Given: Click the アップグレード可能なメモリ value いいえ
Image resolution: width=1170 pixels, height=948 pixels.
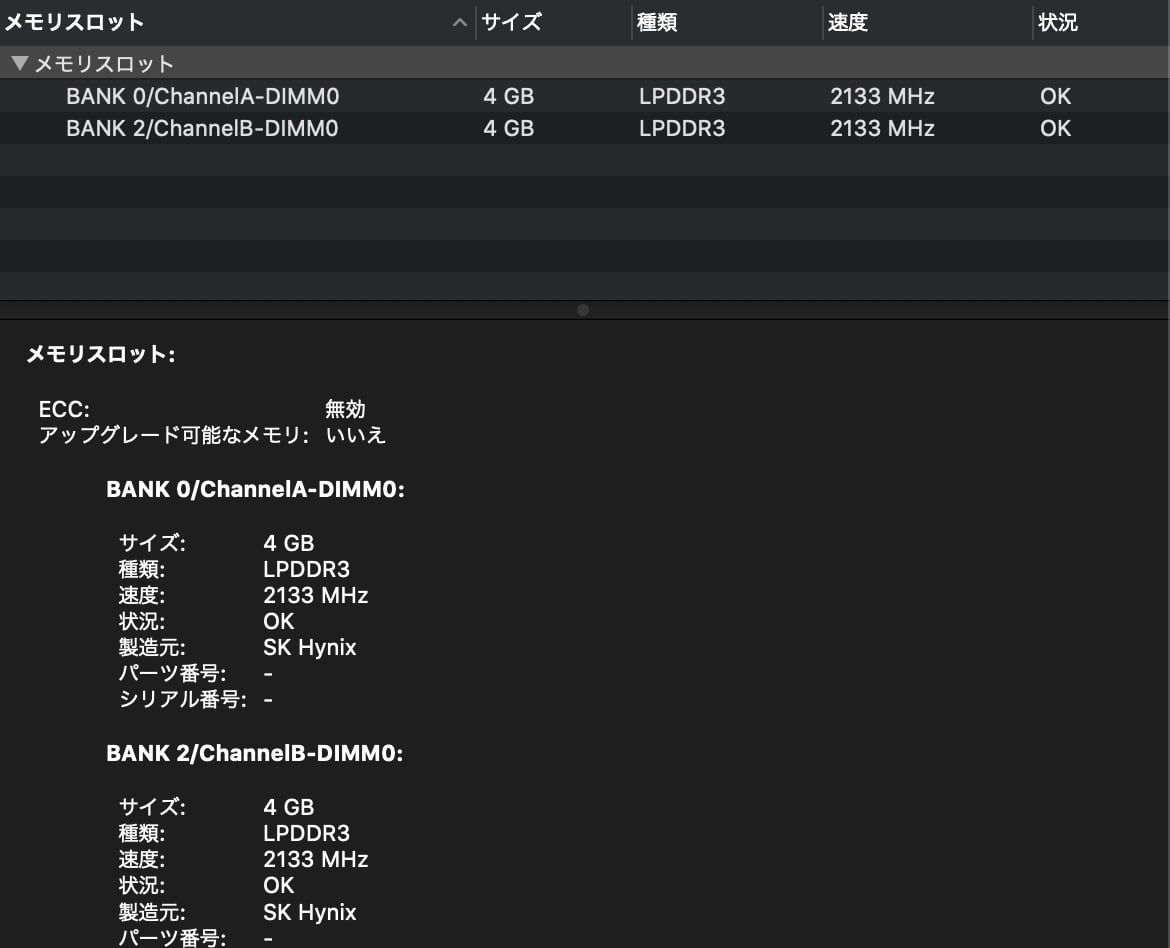Looking at the screenshot, I should pyautogui.click(x=355, y=435).
